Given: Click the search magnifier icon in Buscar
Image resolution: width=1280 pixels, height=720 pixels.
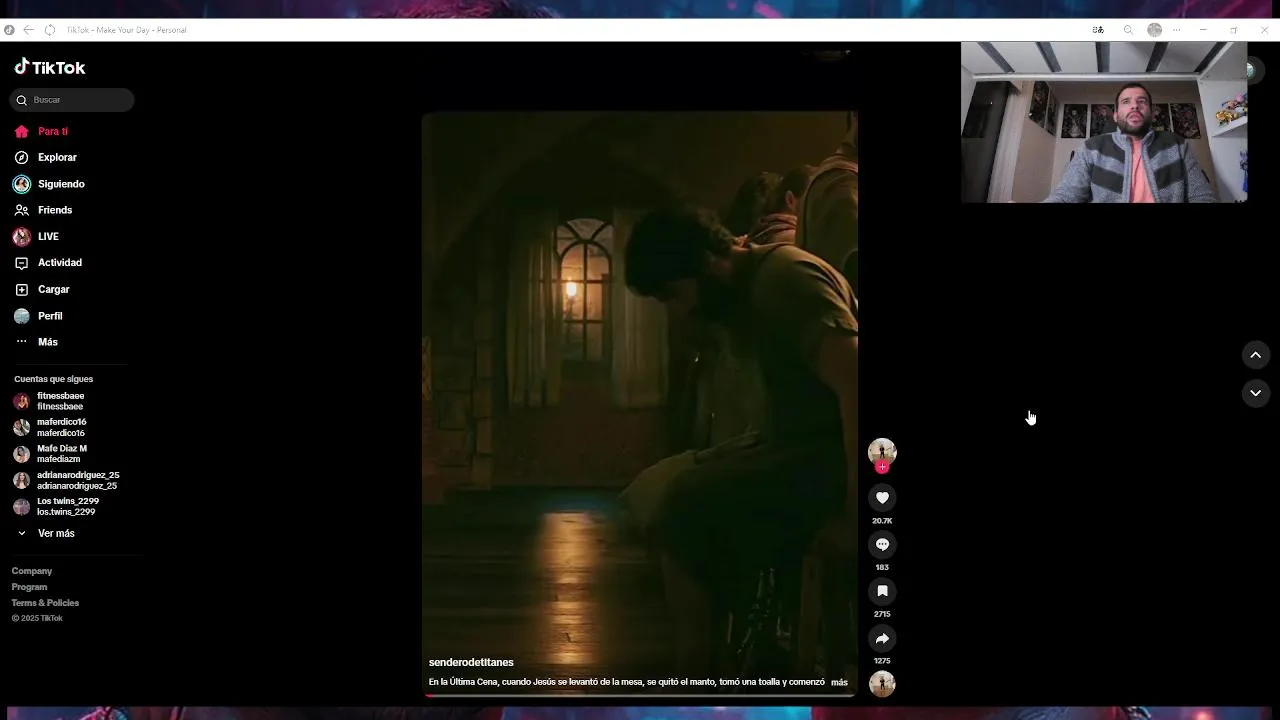Looking at the screenshot, I should tap(22, 100).
